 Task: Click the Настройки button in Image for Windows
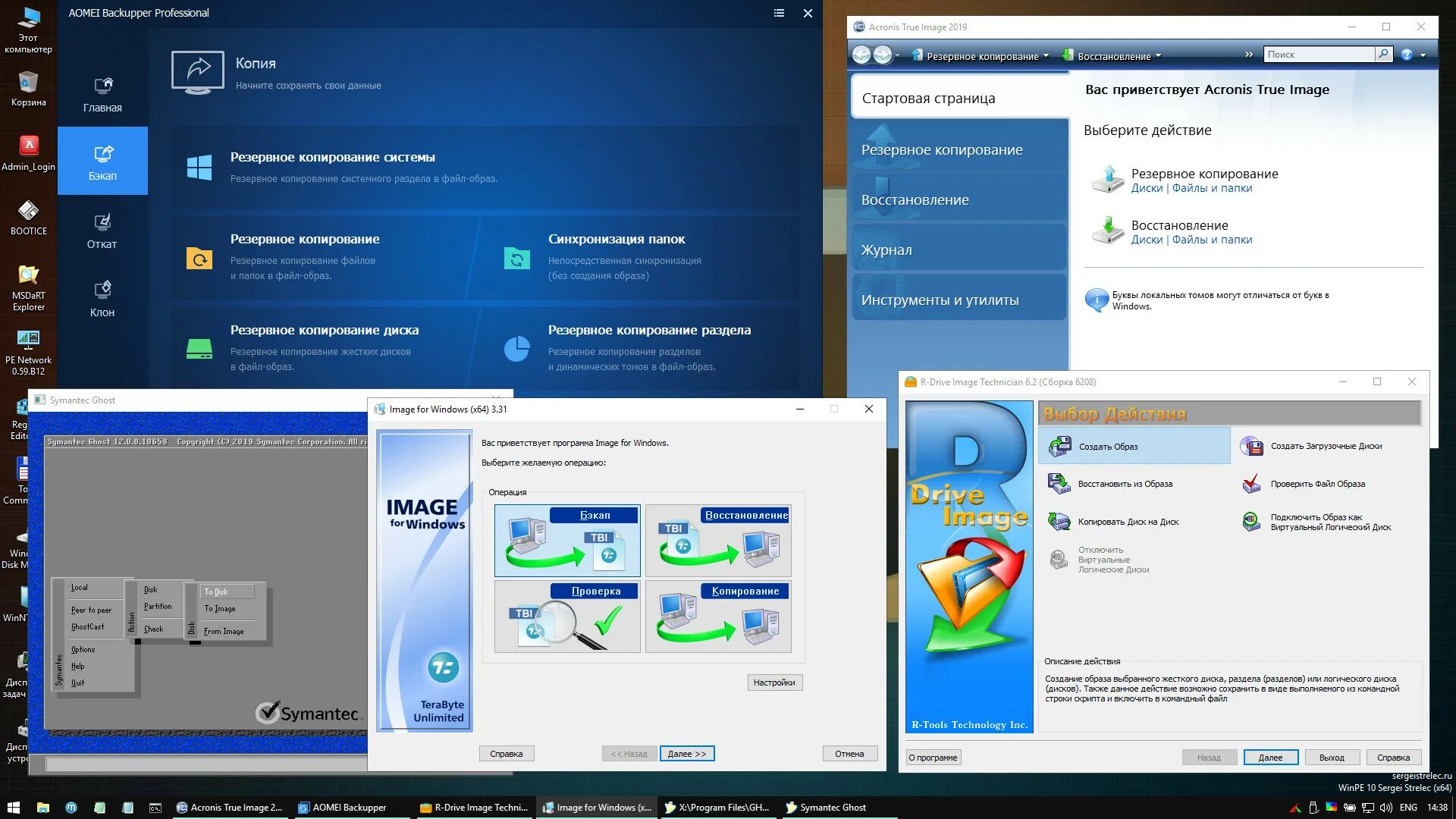tap(774, 682)
